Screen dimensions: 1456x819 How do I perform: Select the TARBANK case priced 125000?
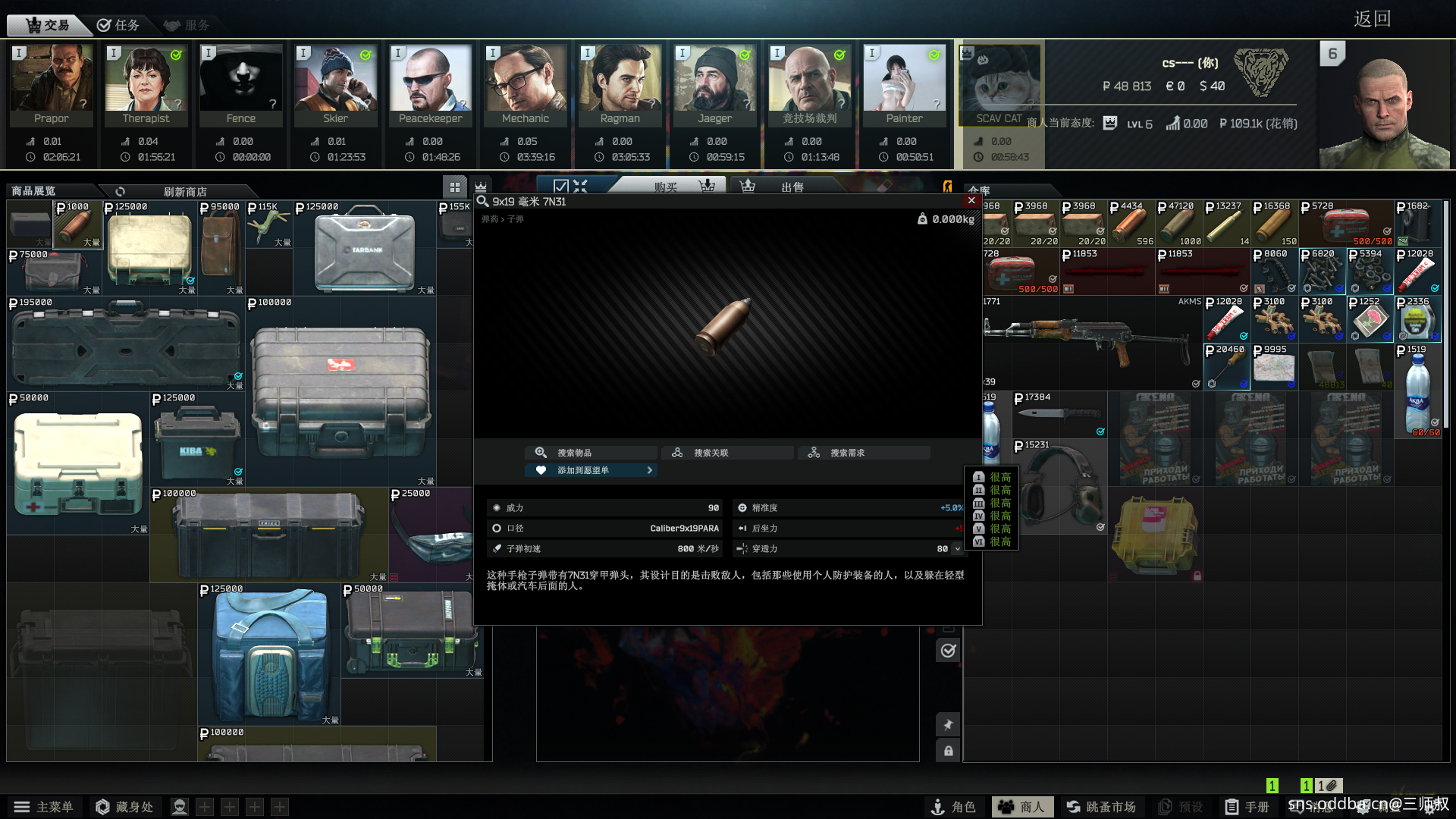[x=365, y=248]
